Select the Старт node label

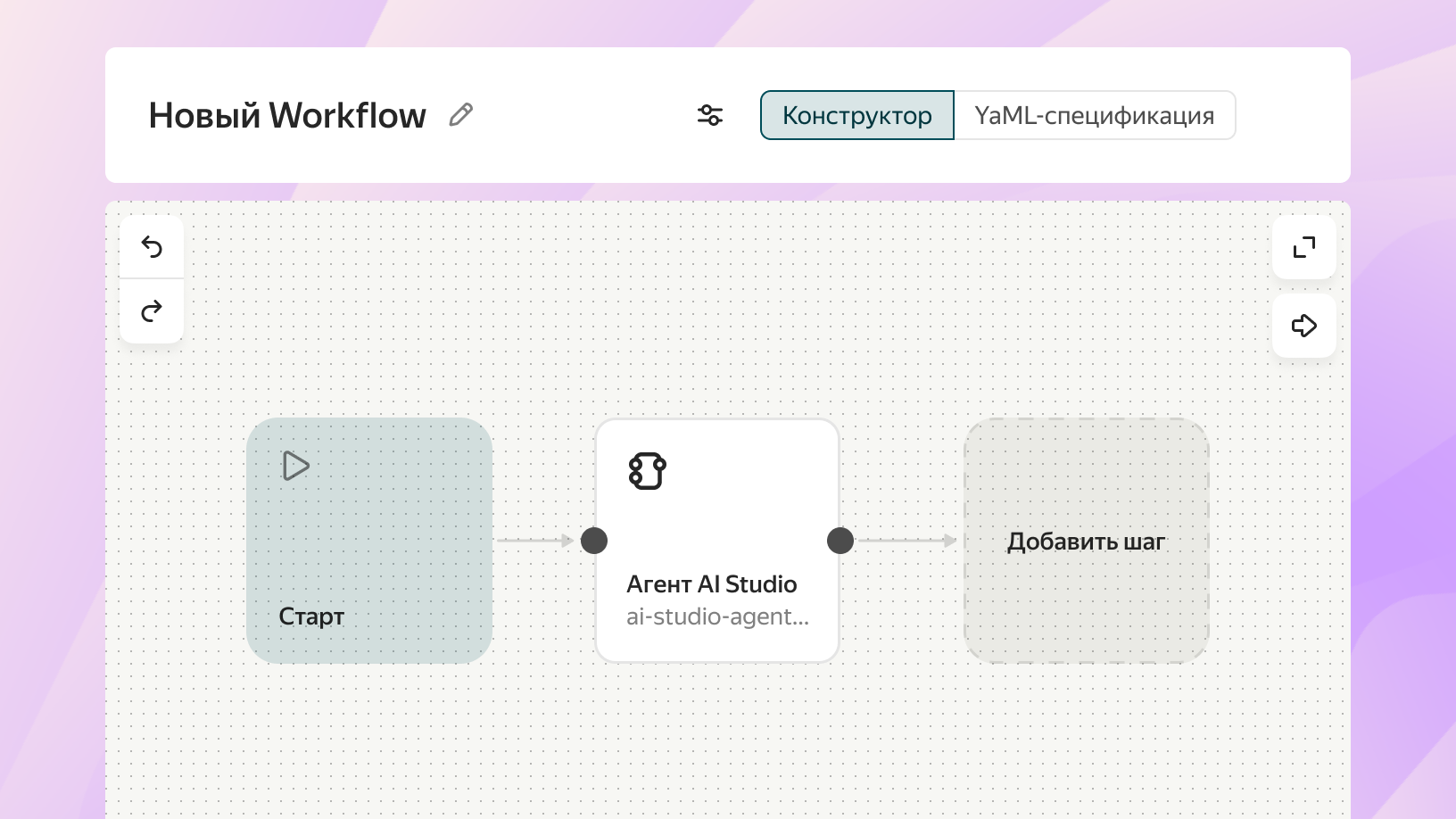coord(311,616)
